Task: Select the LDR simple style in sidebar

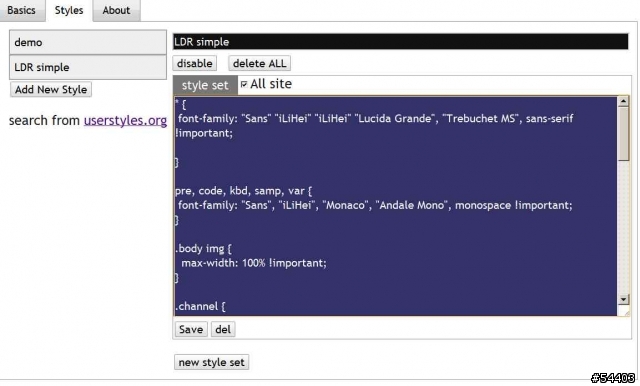Action: 88,67
